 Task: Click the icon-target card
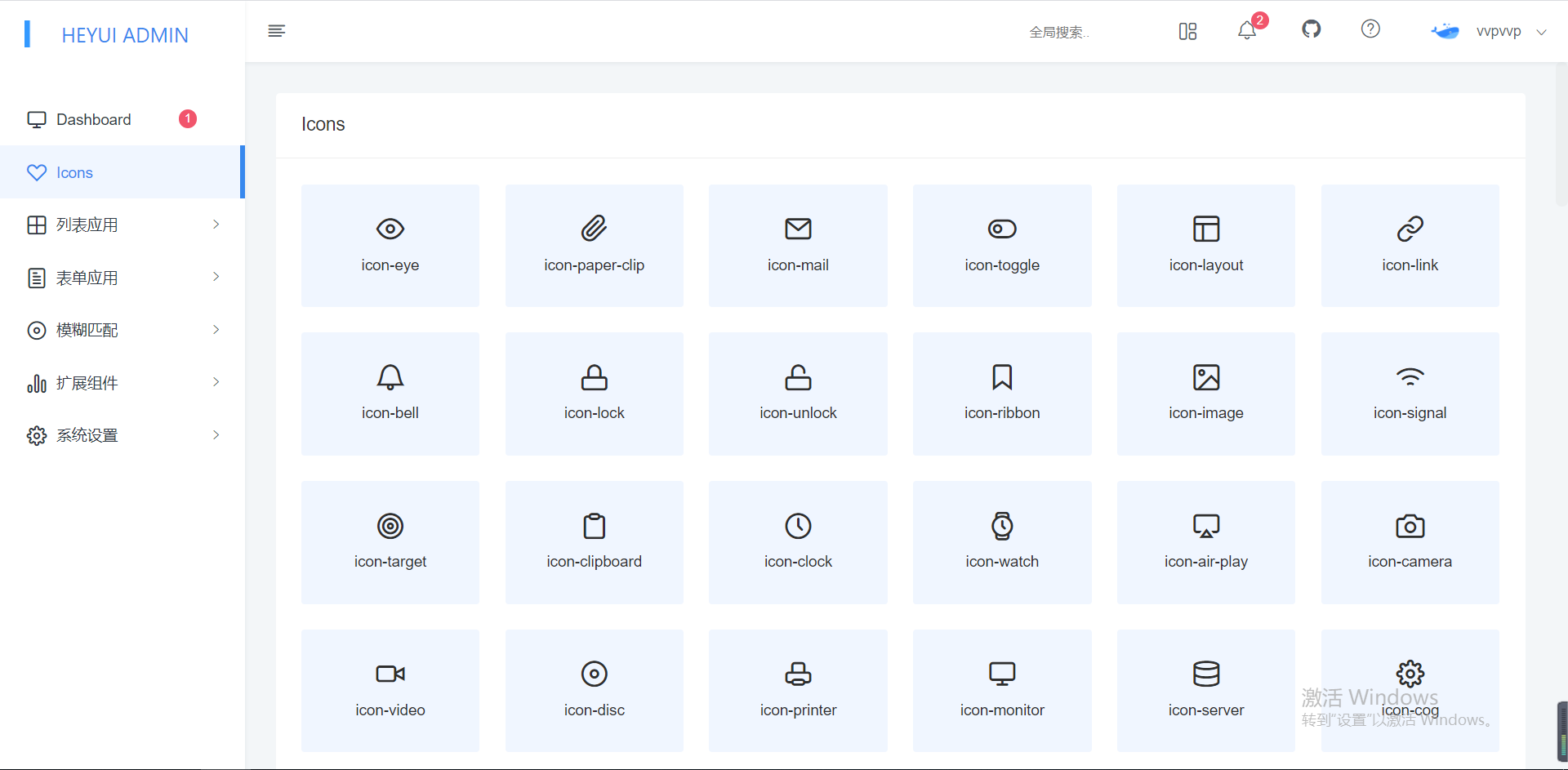[390, 542]
